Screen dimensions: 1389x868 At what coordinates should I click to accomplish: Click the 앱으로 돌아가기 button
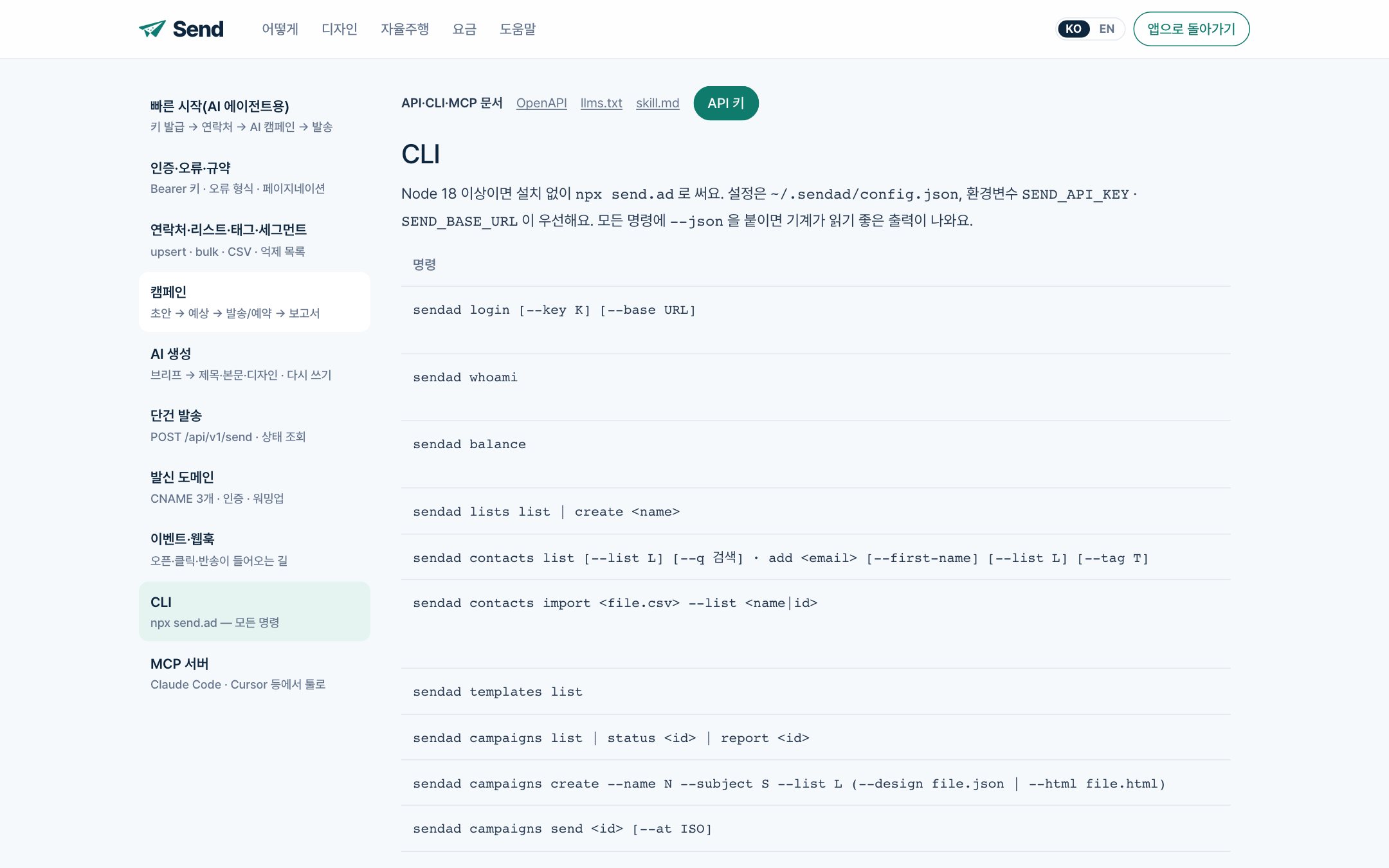(x=1191, y=29)
